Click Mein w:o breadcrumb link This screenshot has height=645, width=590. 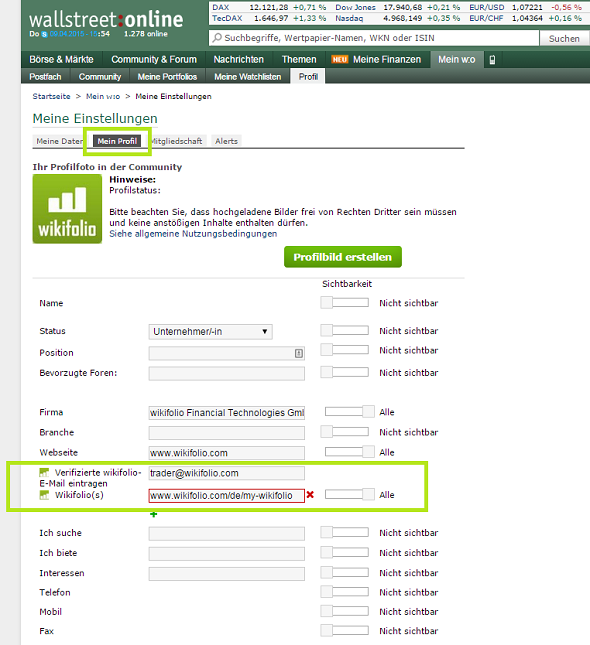click(x=103, y=96)
